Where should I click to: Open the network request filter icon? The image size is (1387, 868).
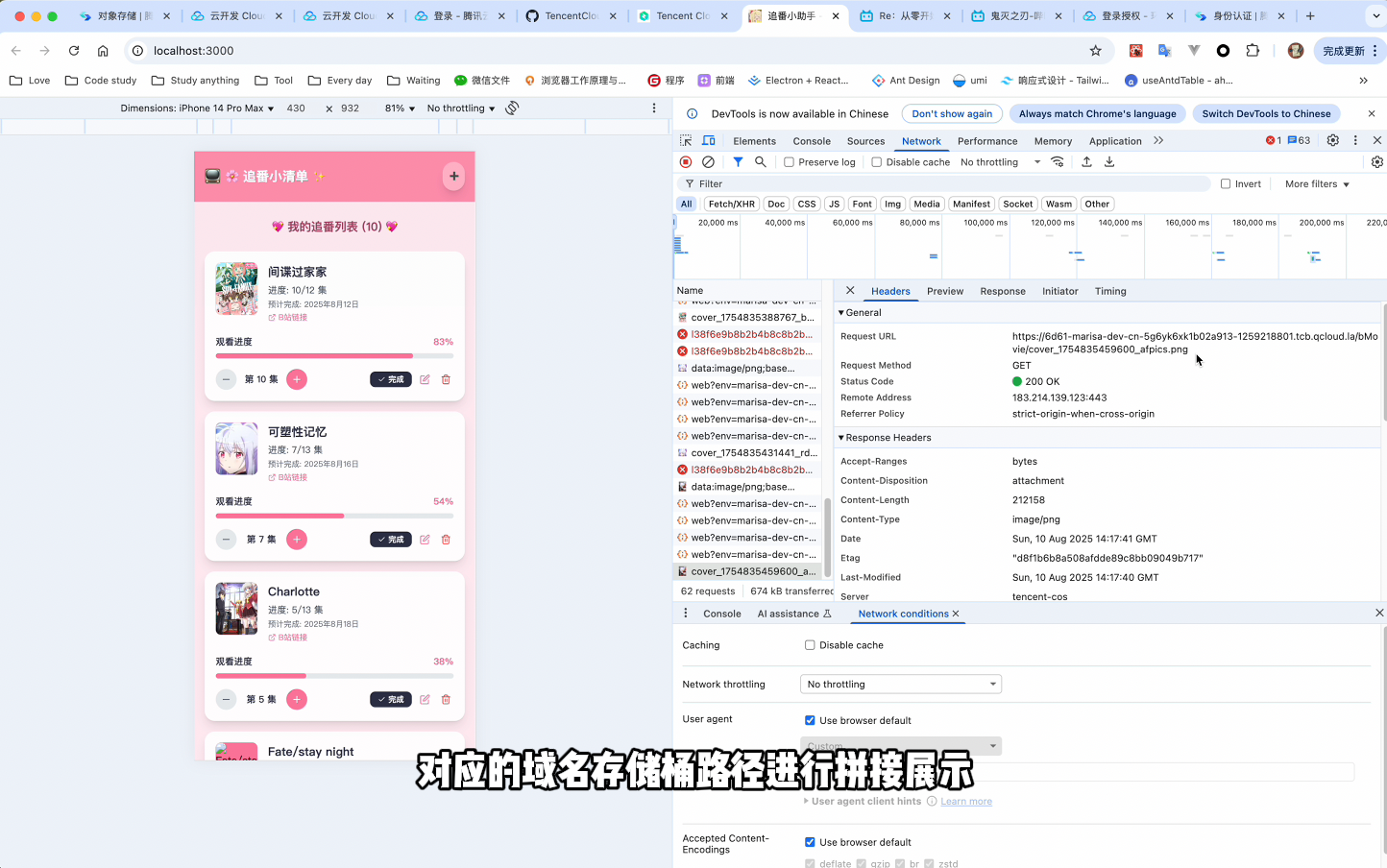point(738,161)
